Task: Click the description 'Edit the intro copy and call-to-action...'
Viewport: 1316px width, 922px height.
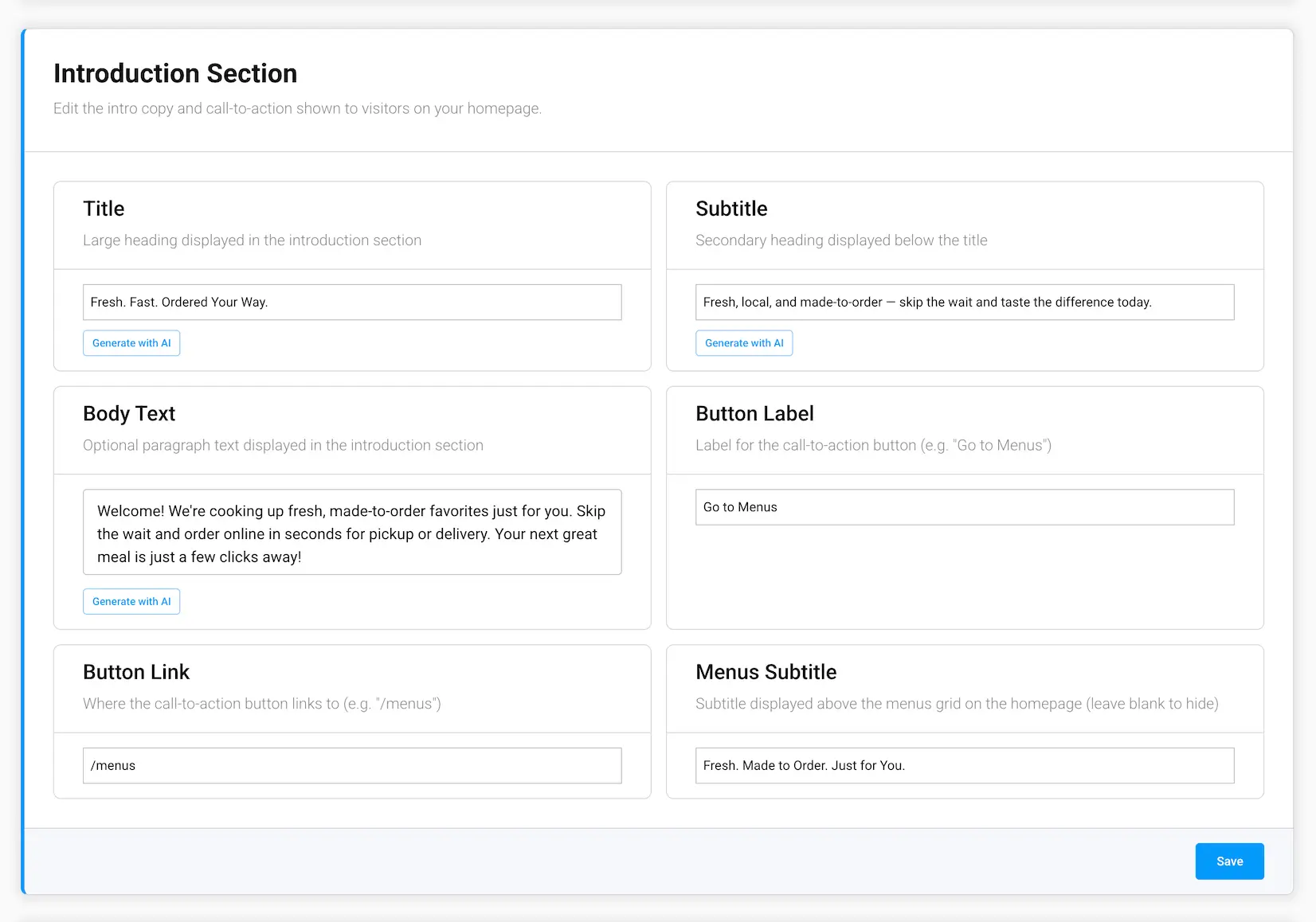Action: [x=297, y=108]
